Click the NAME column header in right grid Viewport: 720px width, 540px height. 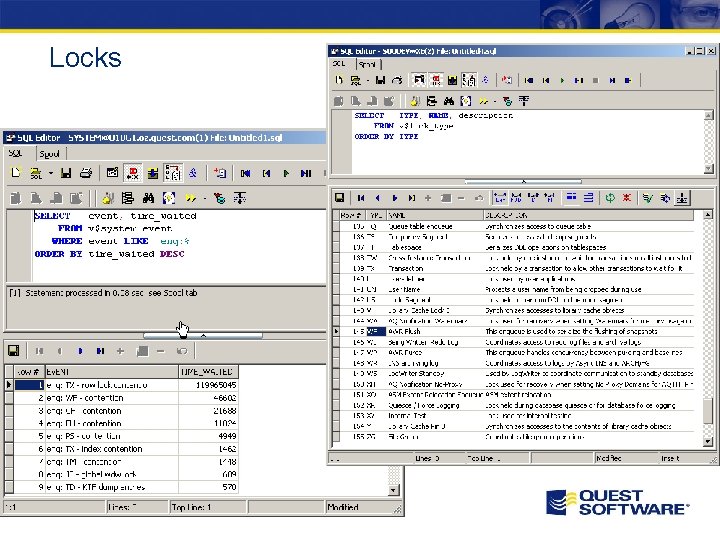pos(434,215)
